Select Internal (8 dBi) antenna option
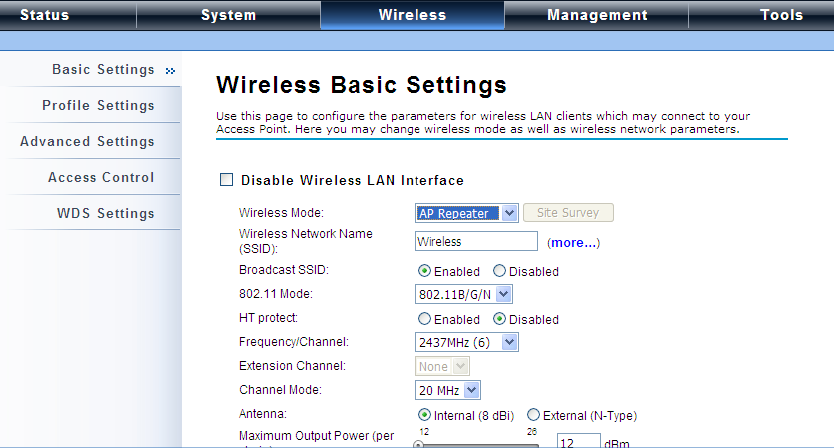The height and width of the screenshot is (448, 834). pyautogui.click(x=424, y=416)
